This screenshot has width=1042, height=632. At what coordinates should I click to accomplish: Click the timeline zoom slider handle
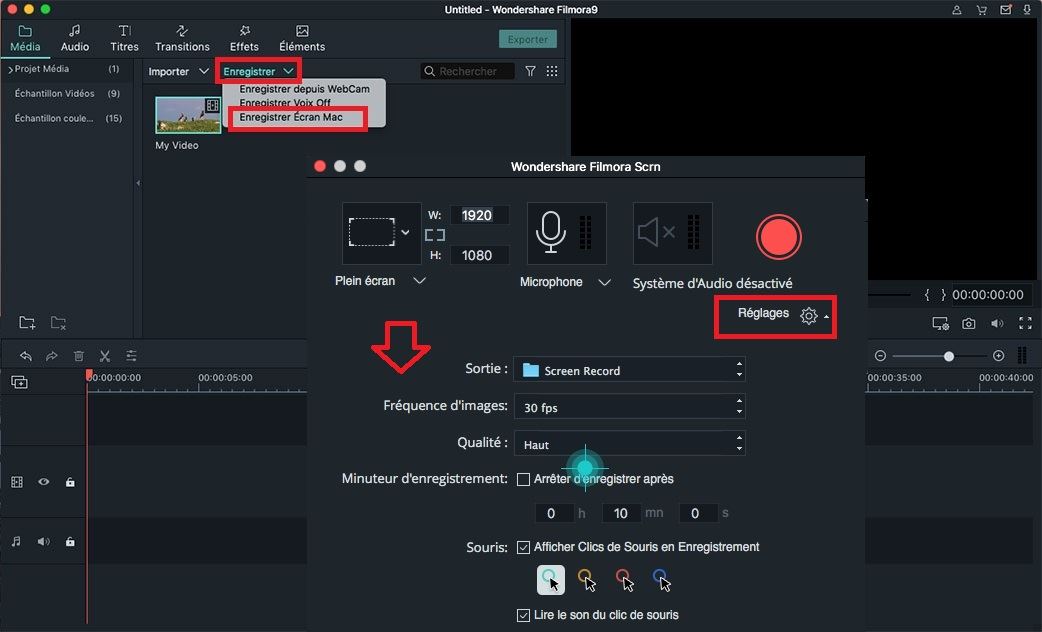(949, 356)
